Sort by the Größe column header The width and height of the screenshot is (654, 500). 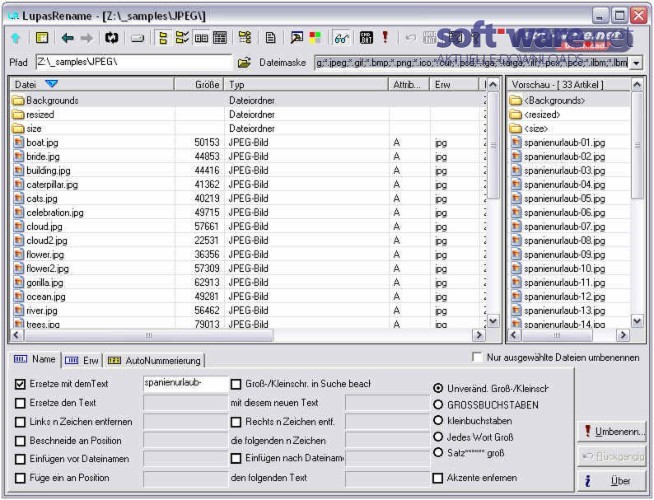pyautogui.click(x=199, y=85)
